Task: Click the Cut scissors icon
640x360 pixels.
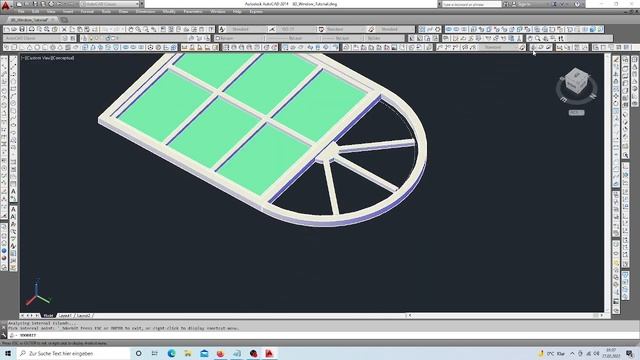Action: tap(64, 29)
